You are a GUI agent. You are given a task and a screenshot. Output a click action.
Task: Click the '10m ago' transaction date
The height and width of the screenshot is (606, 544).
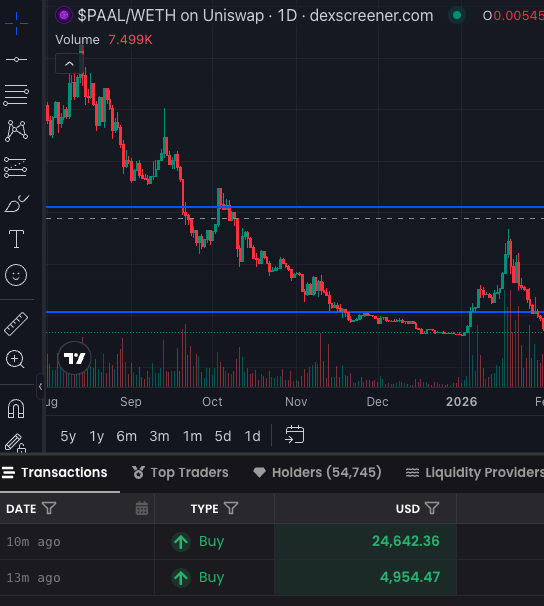tap(34, 542)
